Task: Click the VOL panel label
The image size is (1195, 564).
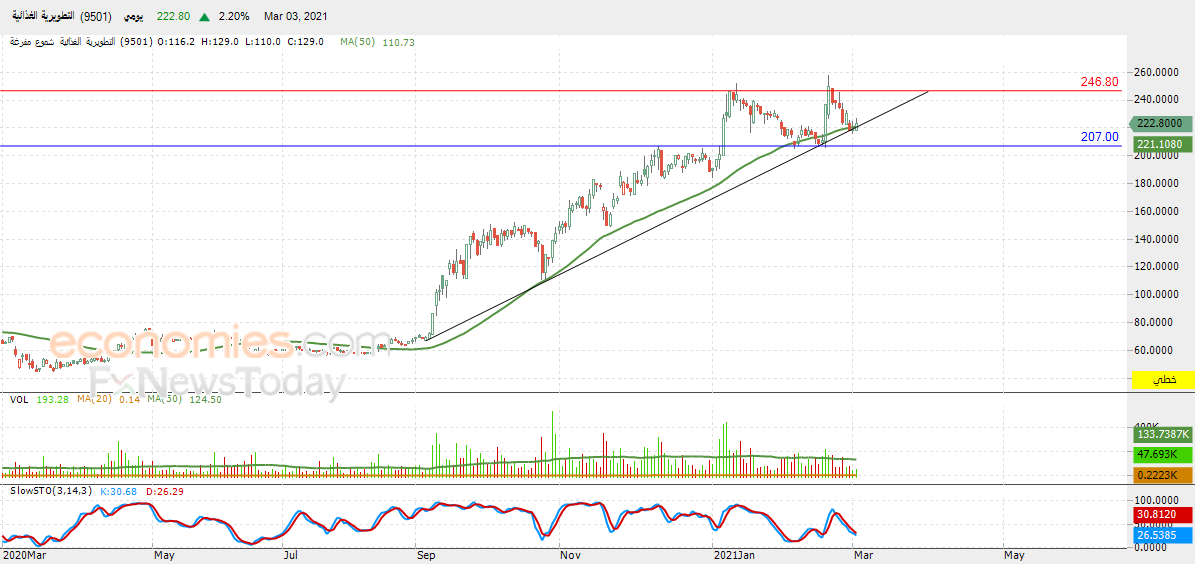Action: tap(18, 400)
